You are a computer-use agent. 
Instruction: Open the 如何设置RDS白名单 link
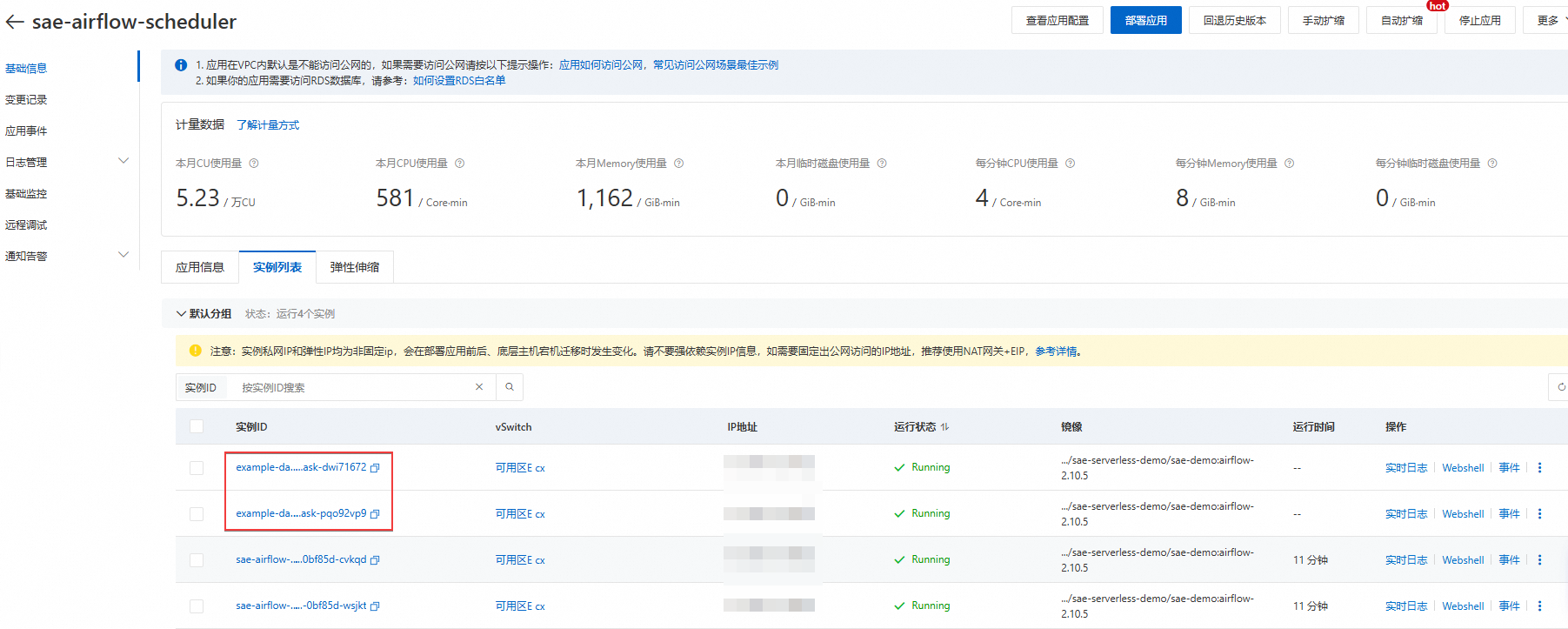coord(459,80)
